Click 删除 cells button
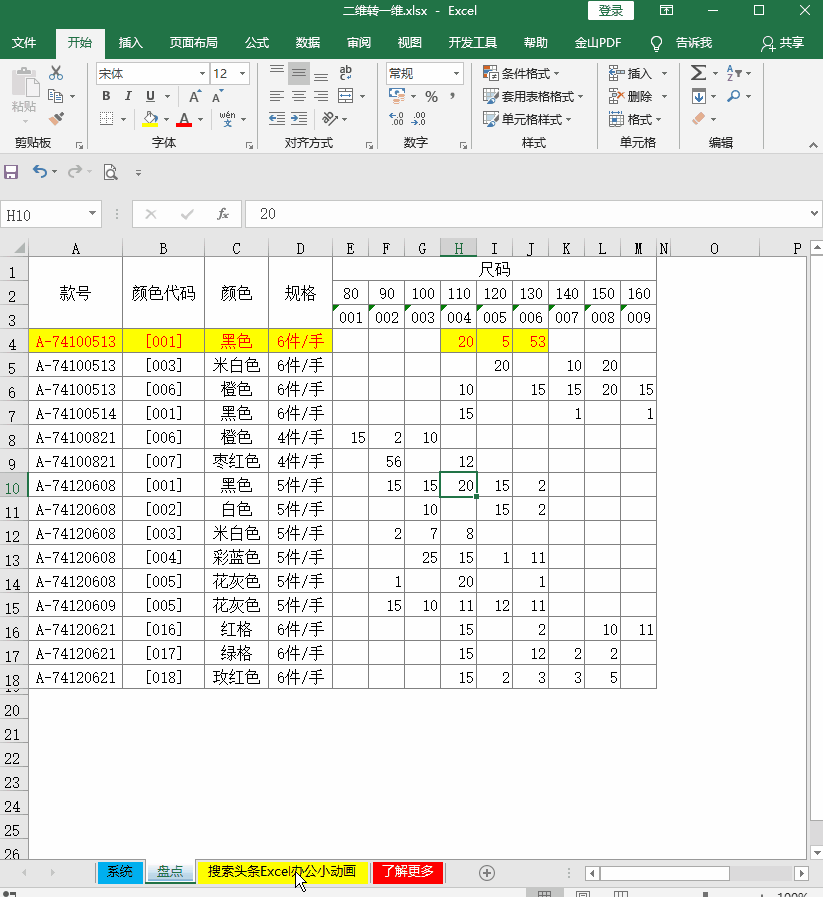Screen dimensions: 823x897 click(638, 96)
